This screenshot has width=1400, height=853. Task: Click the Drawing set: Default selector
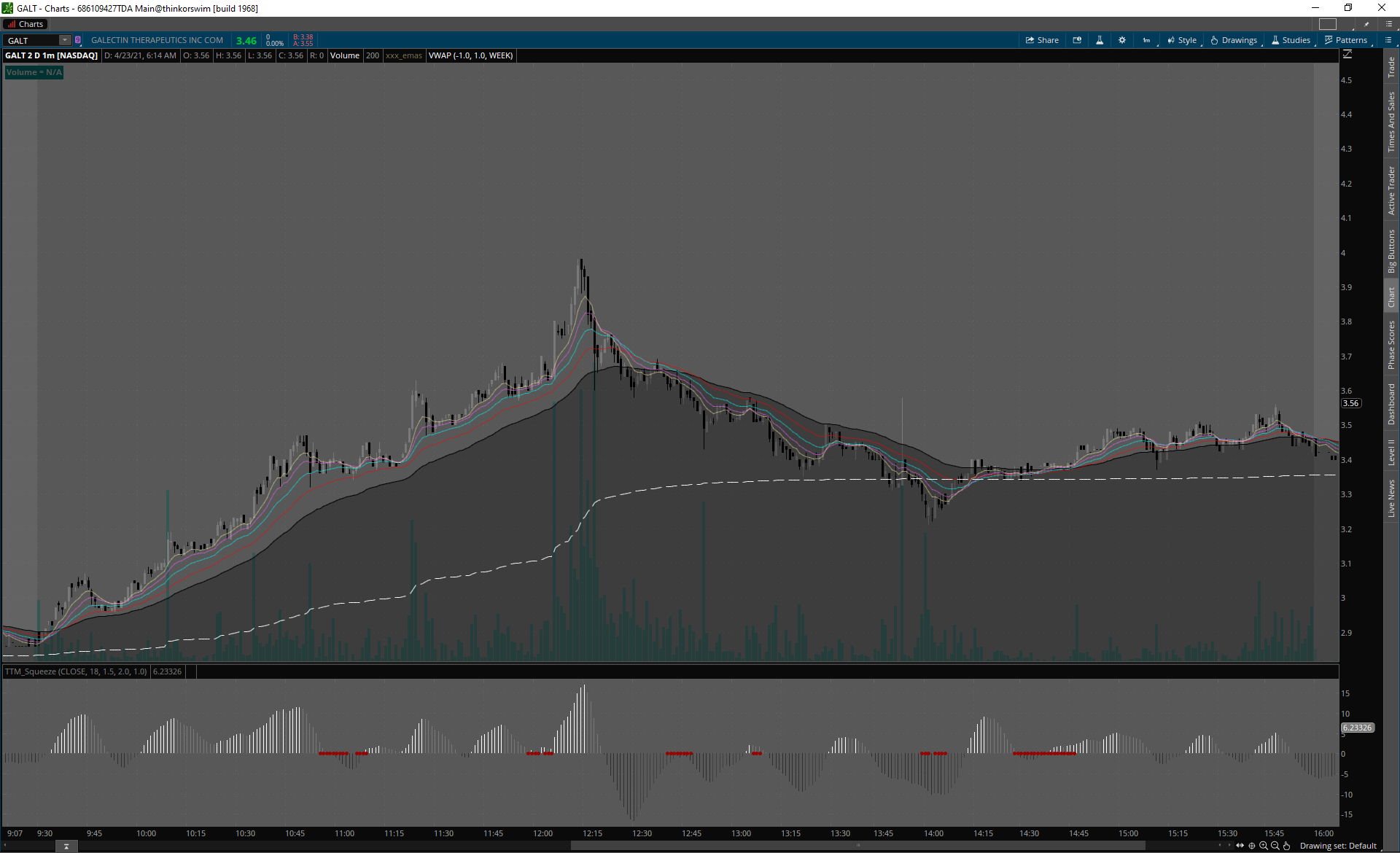pyautogui.click(x=1338, y=846)
